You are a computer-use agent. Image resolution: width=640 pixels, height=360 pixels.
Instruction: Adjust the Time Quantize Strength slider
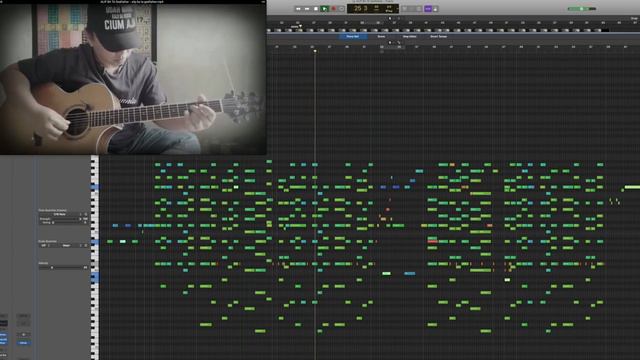67,219
